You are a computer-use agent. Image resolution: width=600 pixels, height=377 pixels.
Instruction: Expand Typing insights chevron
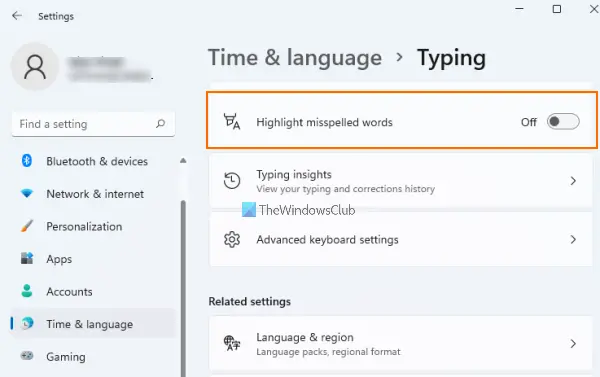click(x=573, y=181)
